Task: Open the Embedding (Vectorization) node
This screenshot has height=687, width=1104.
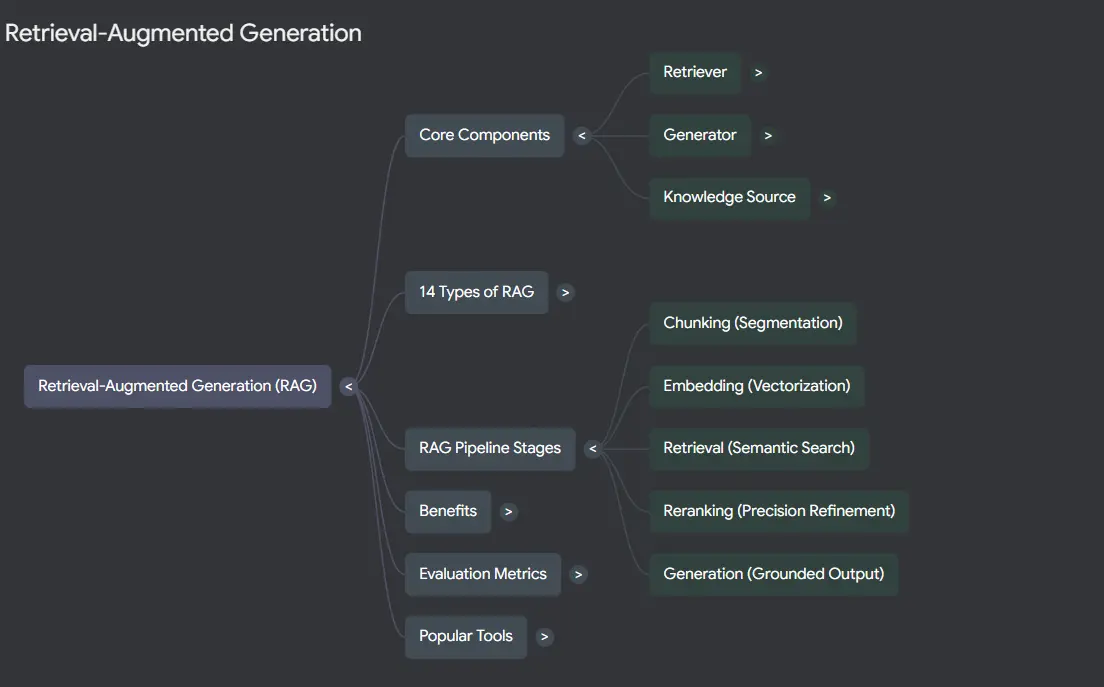Action: [757, 386]
